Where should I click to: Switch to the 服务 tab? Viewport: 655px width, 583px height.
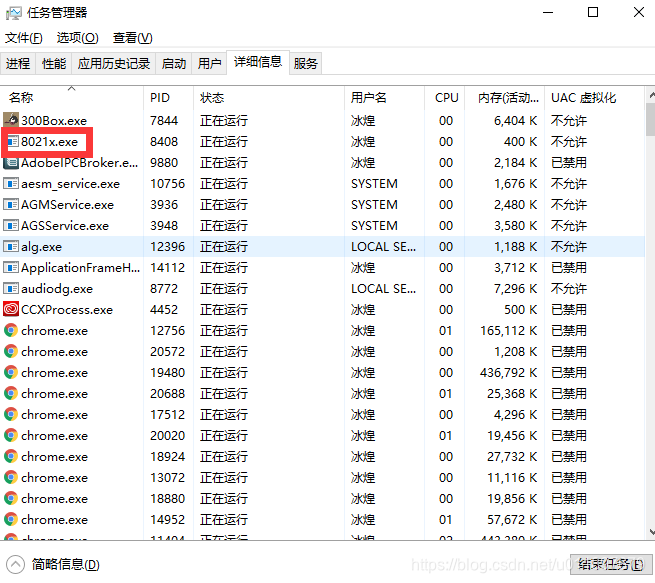pos(305,63)
